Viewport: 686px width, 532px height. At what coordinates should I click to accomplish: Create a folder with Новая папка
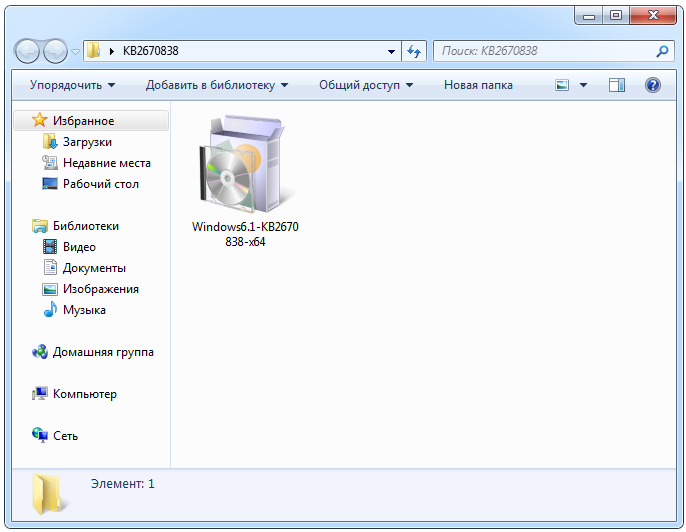click(x=478, y=85)
